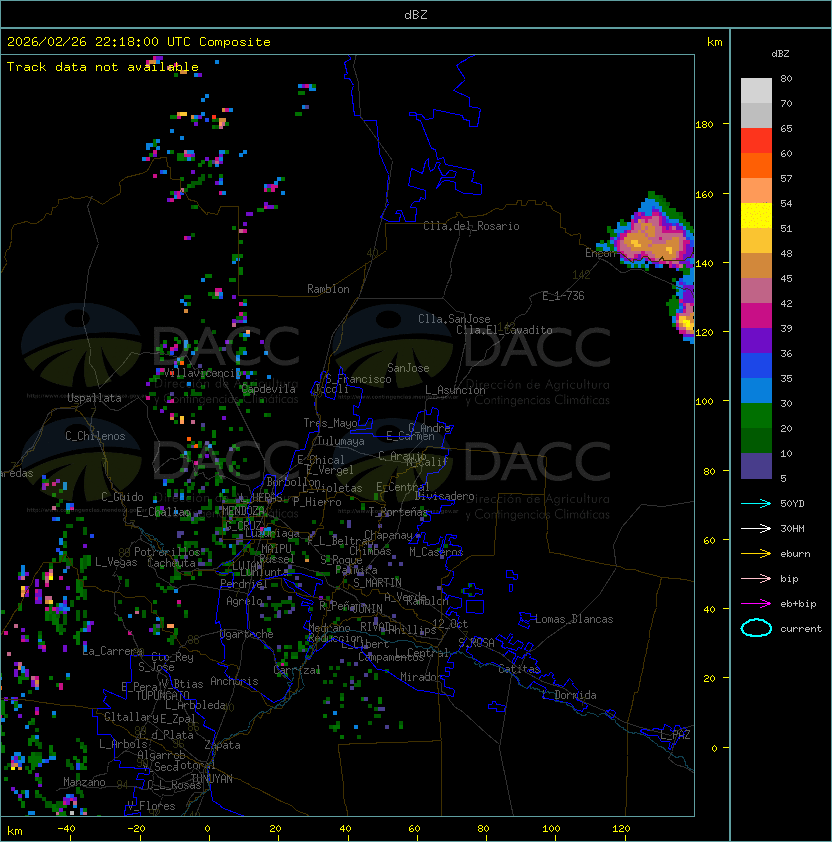The height and width of the screenshot is (842, 832).
Task: Click the Villavicencio map label
Action: tap(202, 373)
